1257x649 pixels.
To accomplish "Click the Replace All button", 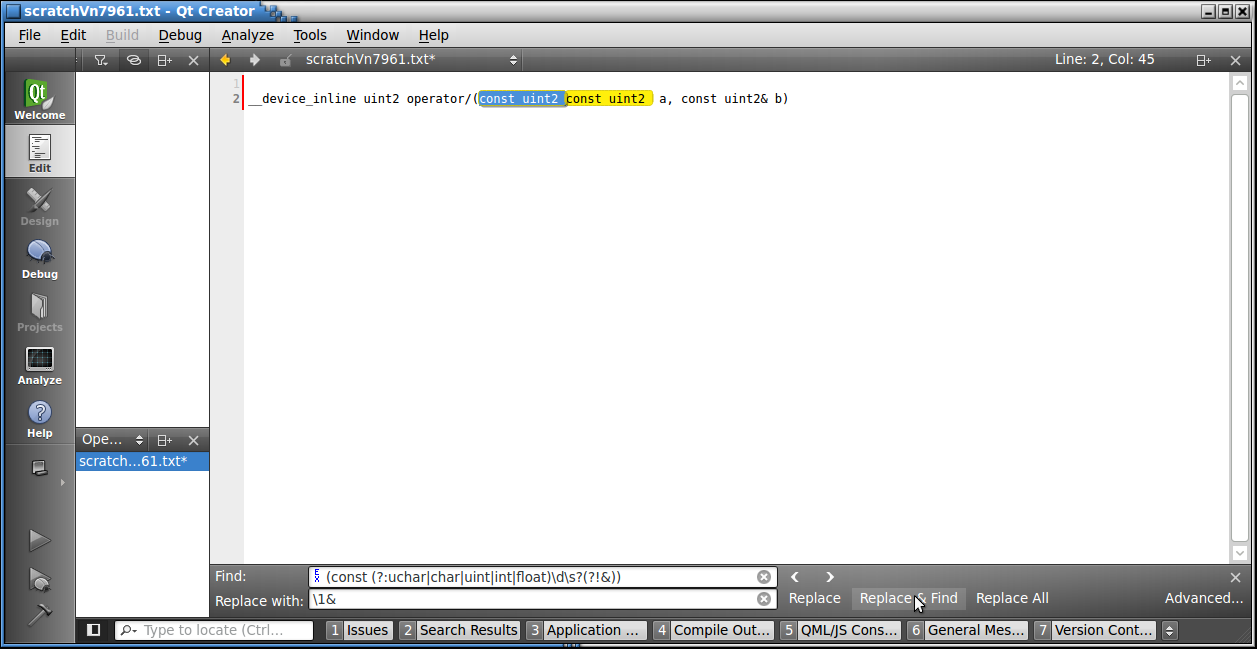I will [1012, 598].
